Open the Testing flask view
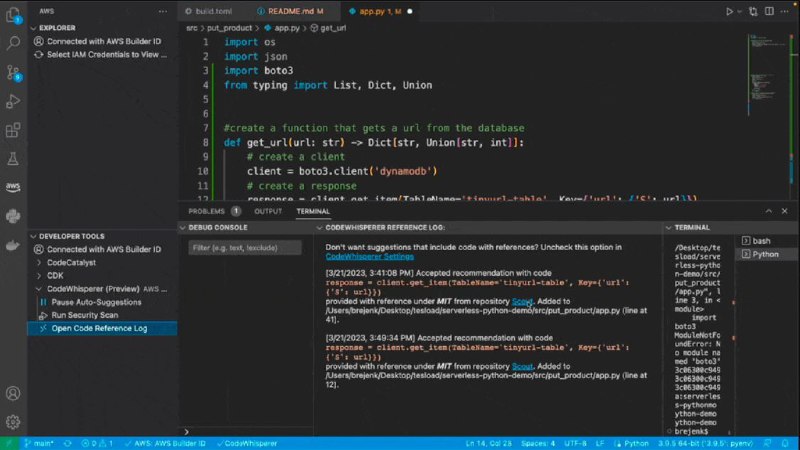 14,158
